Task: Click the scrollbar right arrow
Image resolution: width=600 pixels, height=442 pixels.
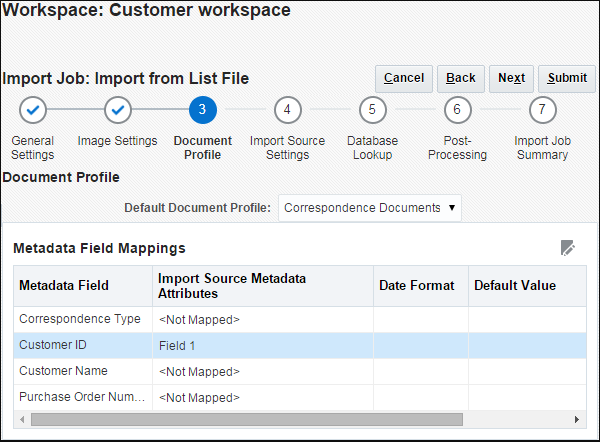Action: click(x=578, y=419)
